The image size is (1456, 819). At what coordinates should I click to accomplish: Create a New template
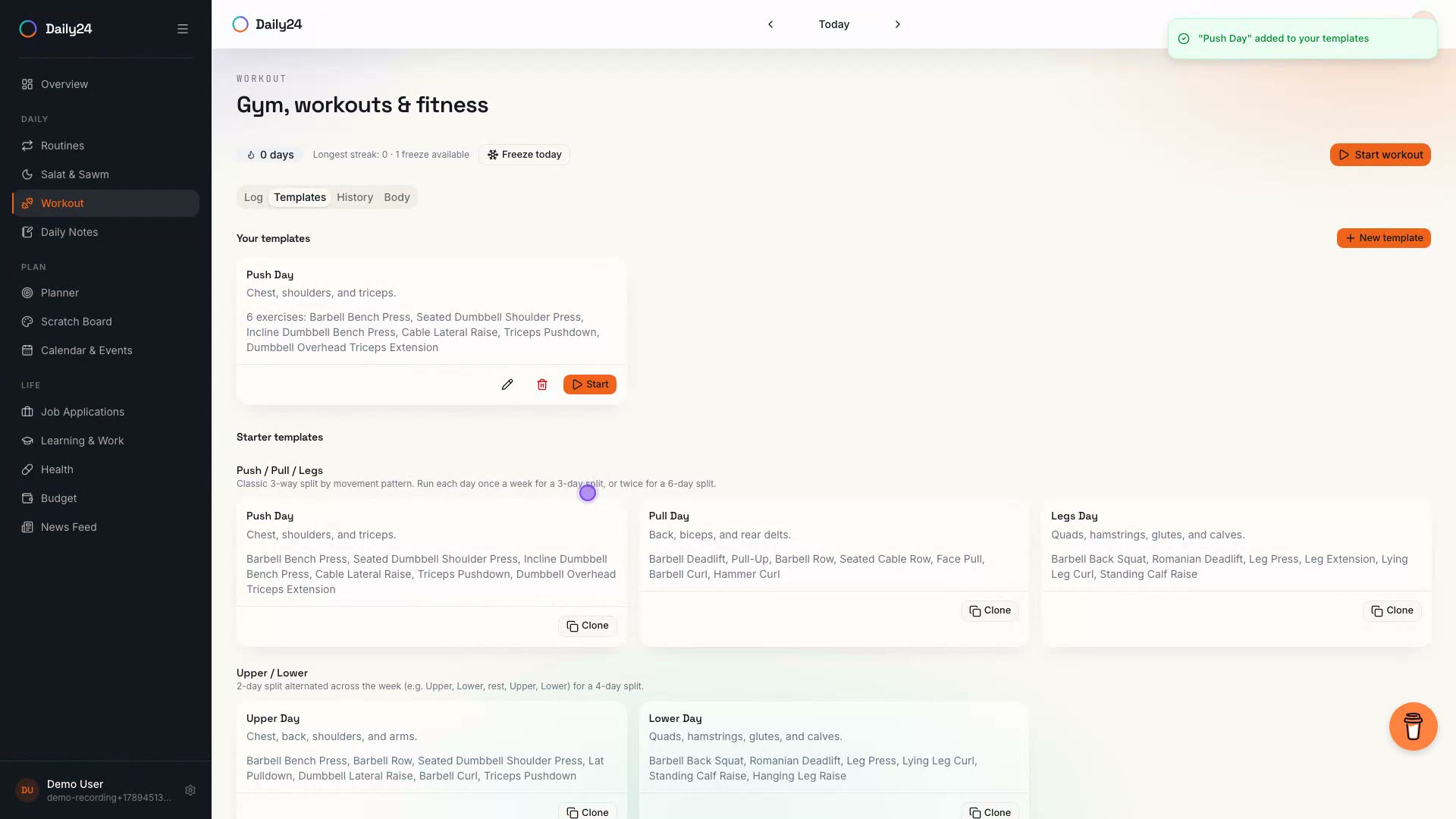pos(1383,238)
